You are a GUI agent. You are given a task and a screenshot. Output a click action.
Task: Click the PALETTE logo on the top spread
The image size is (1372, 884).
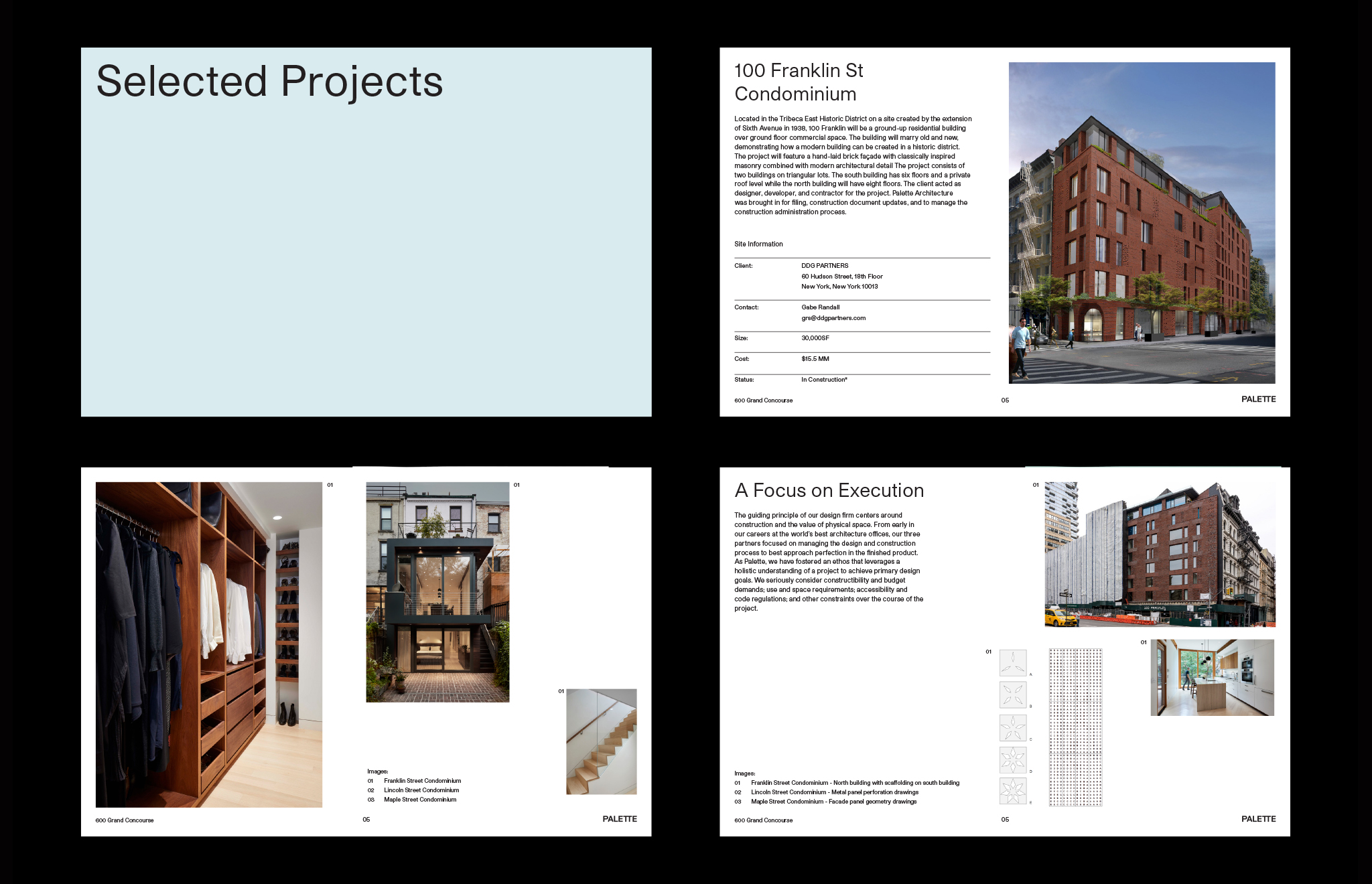[1257, 398]
